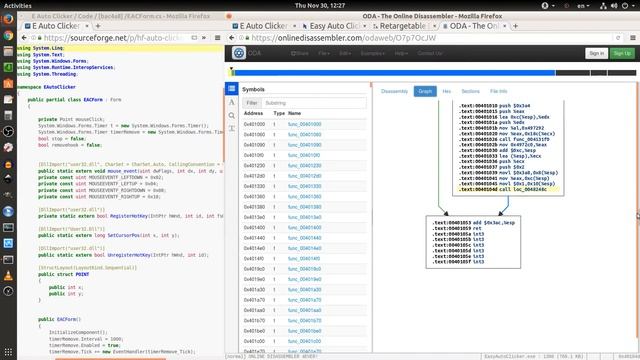Open symbol func_00401a30

(304, 289)
